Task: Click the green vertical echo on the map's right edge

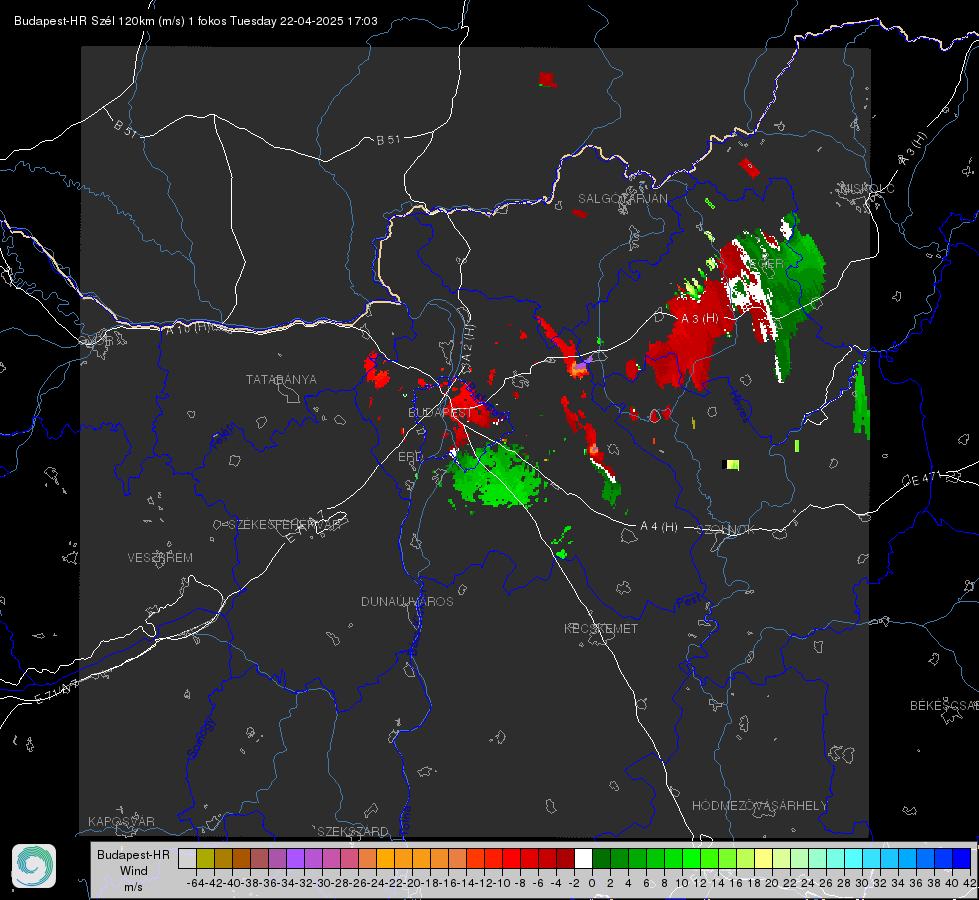Action: coord(862,402)
